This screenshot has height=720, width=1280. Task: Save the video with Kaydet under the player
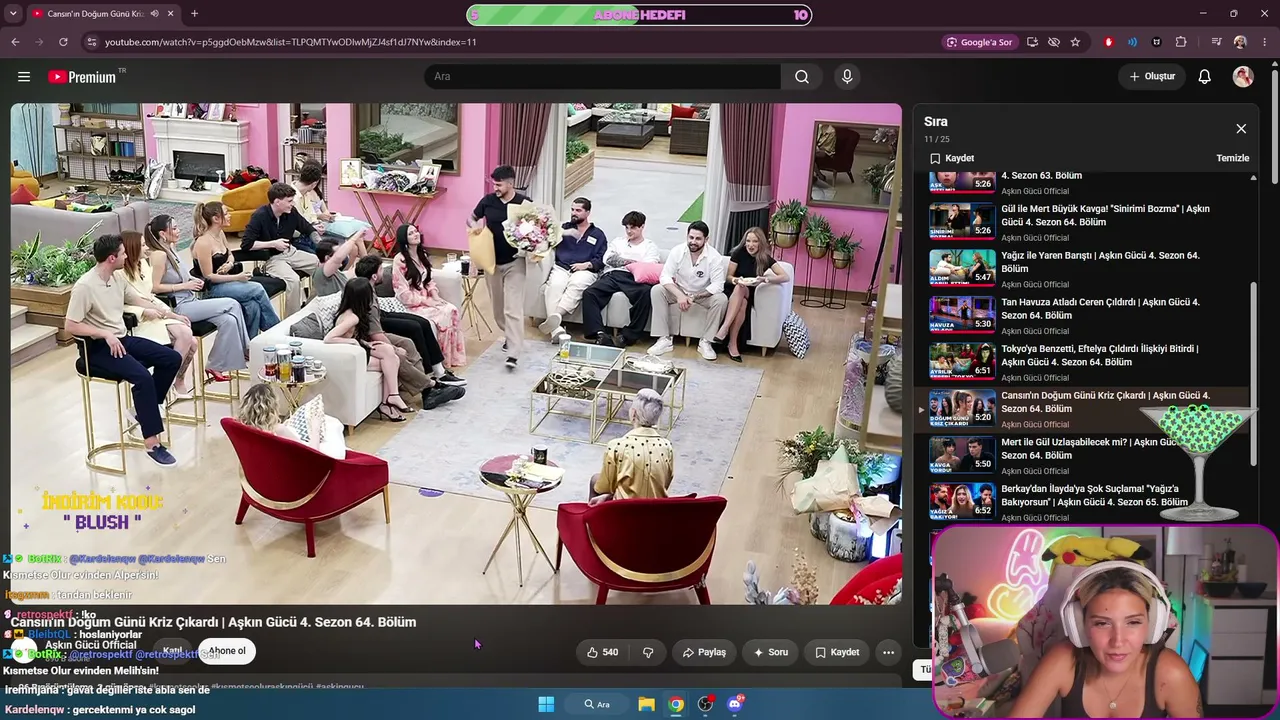pyautogui.click(x=837, y=652)
